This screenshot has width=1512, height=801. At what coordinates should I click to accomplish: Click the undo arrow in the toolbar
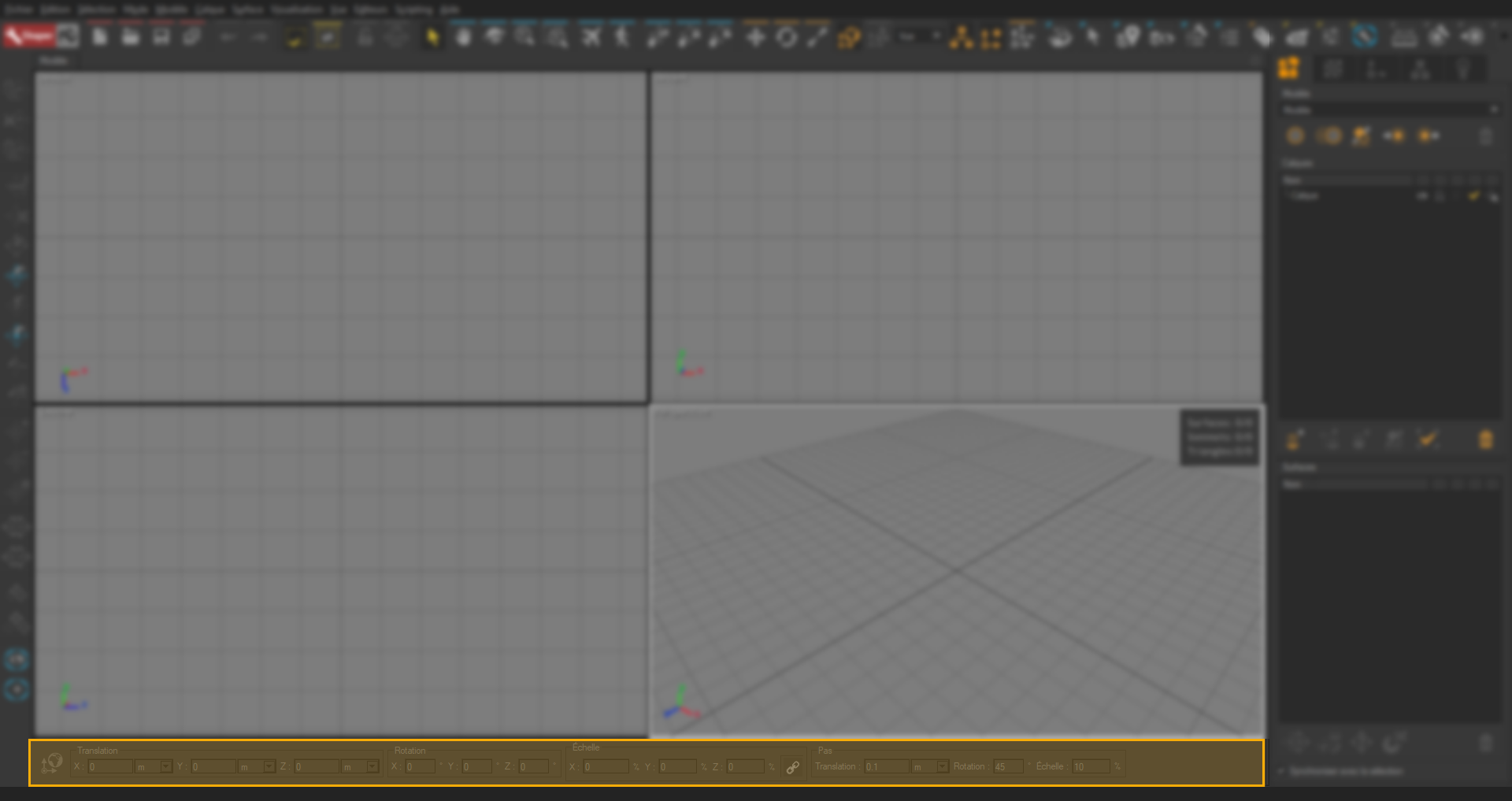227,36
